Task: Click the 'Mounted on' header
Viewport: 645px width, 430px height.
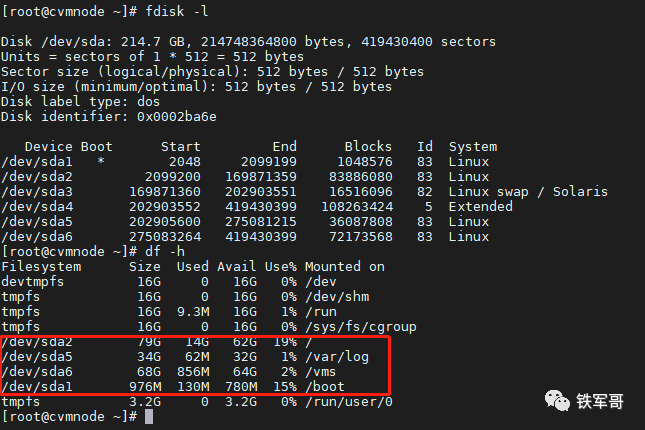Action: pos(345,267)
